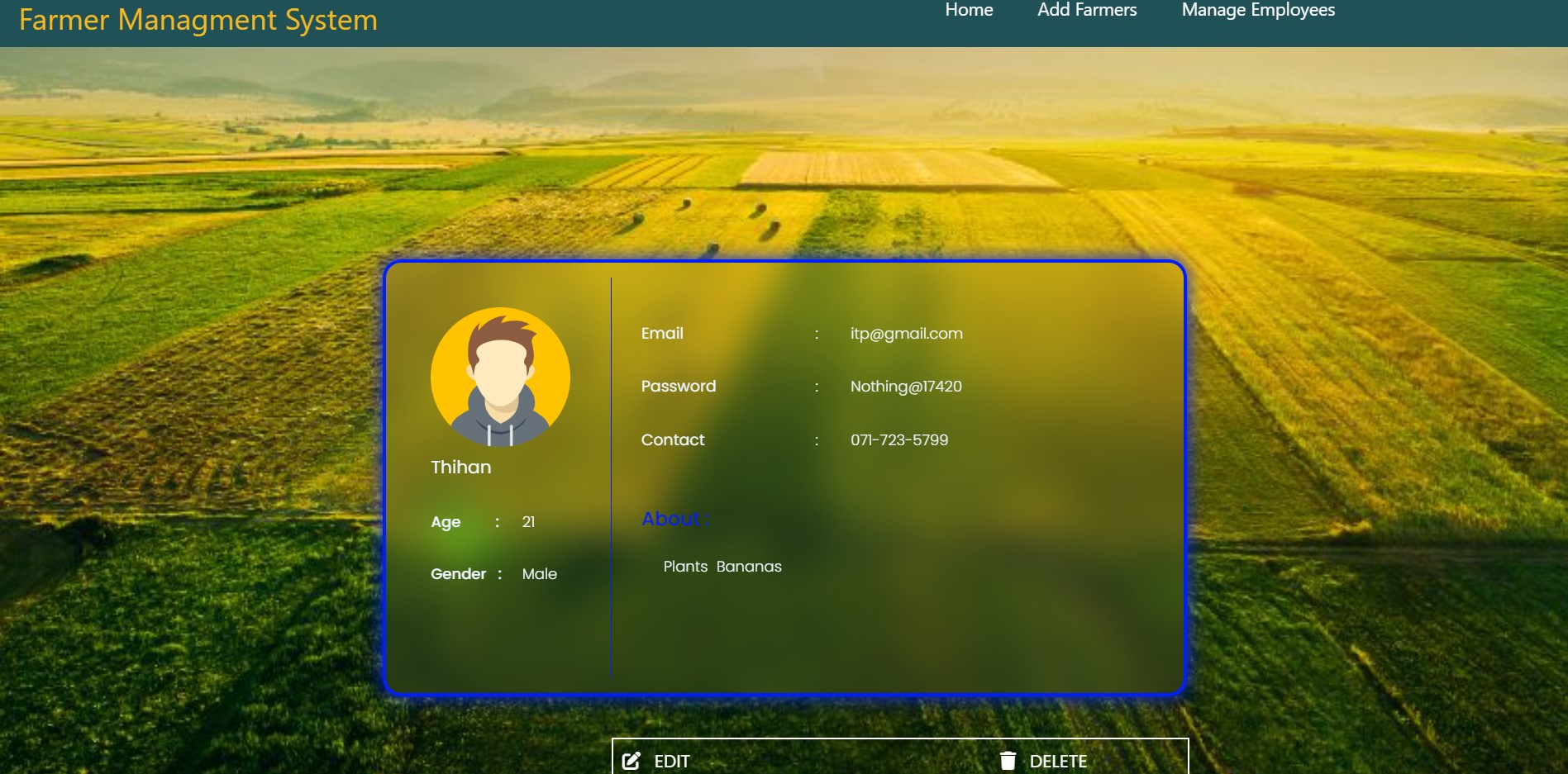This screenshot has width=1568, height=774.
Task: Click the Delete trash icon
Action: 1009,759
